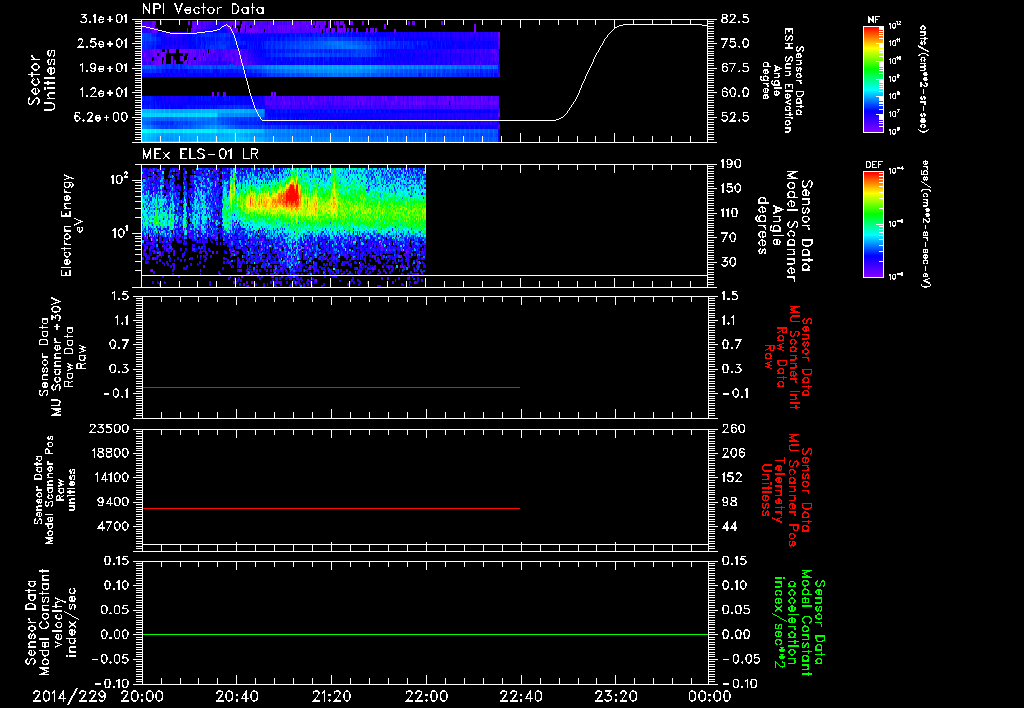The height and width of the screenshot is (708, 1024).
Task: Click the DEF color bar
Action: [x=874, y=224]
